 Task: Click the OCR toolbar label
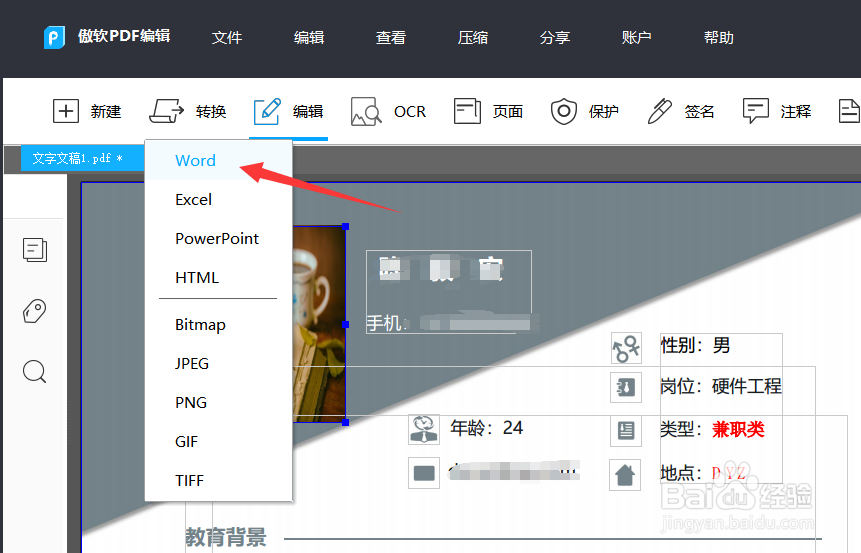(410, 111)
